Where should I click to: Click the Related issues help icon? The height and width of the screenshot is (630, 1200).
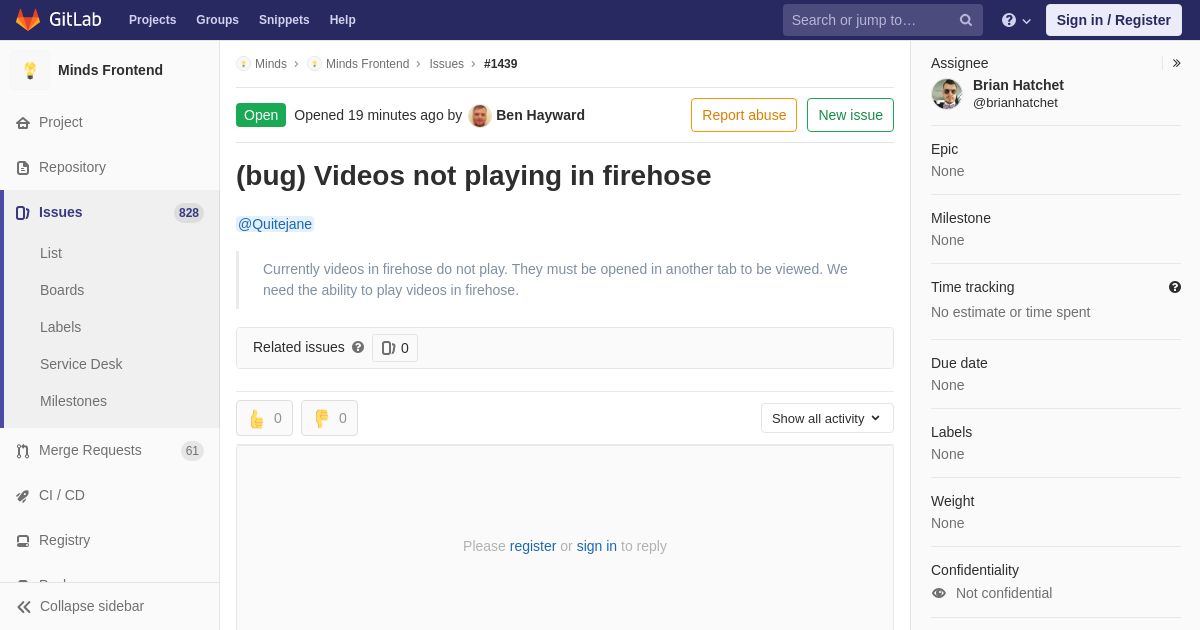pos(358,347)
